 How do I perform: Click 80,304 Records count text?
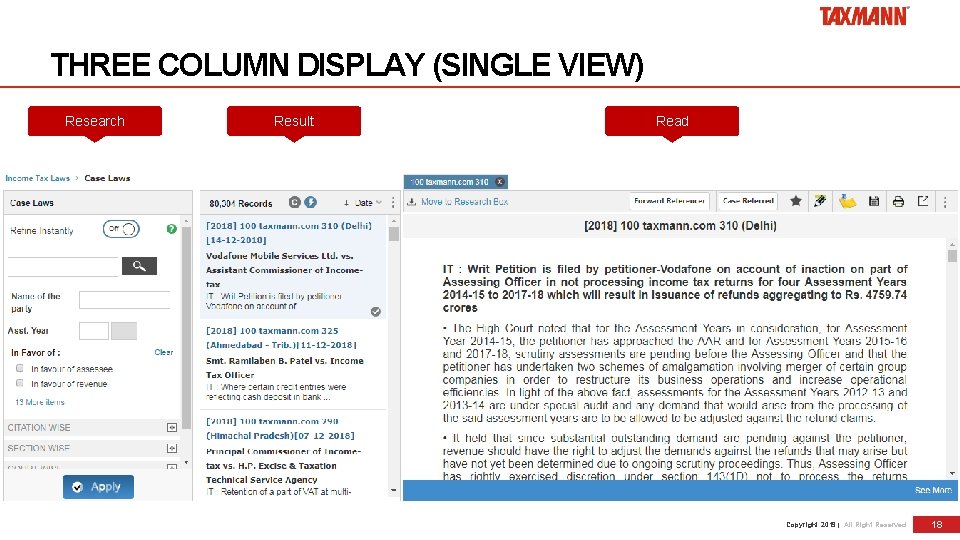[241, 203]
